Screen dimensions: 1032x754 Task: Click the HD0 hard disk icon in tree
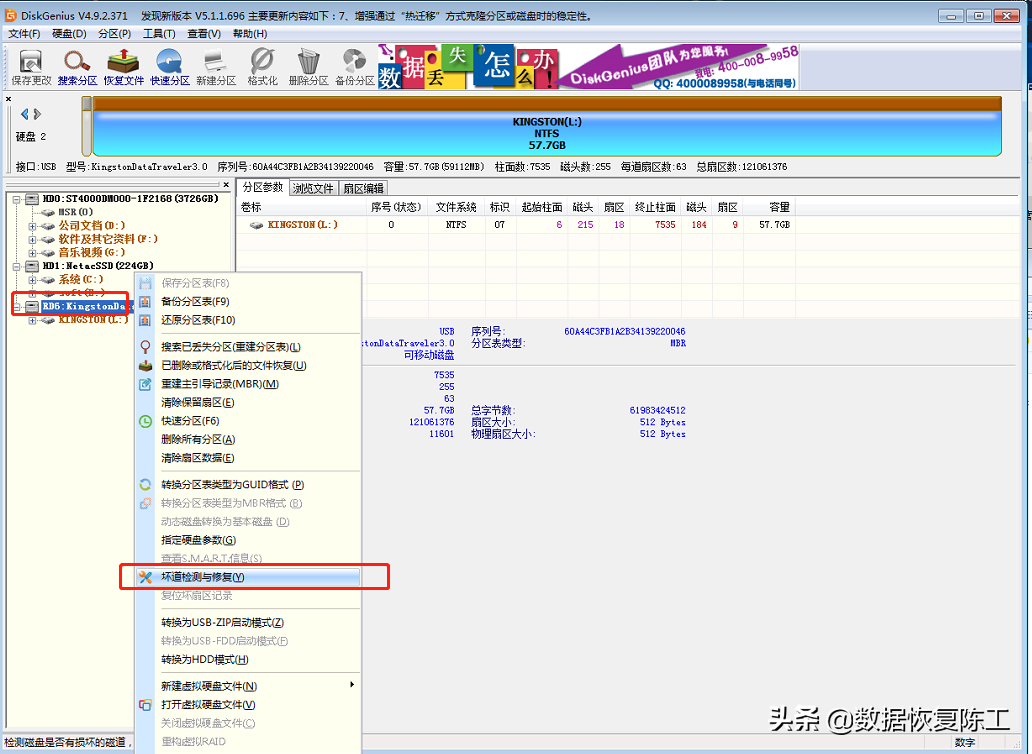32,199
